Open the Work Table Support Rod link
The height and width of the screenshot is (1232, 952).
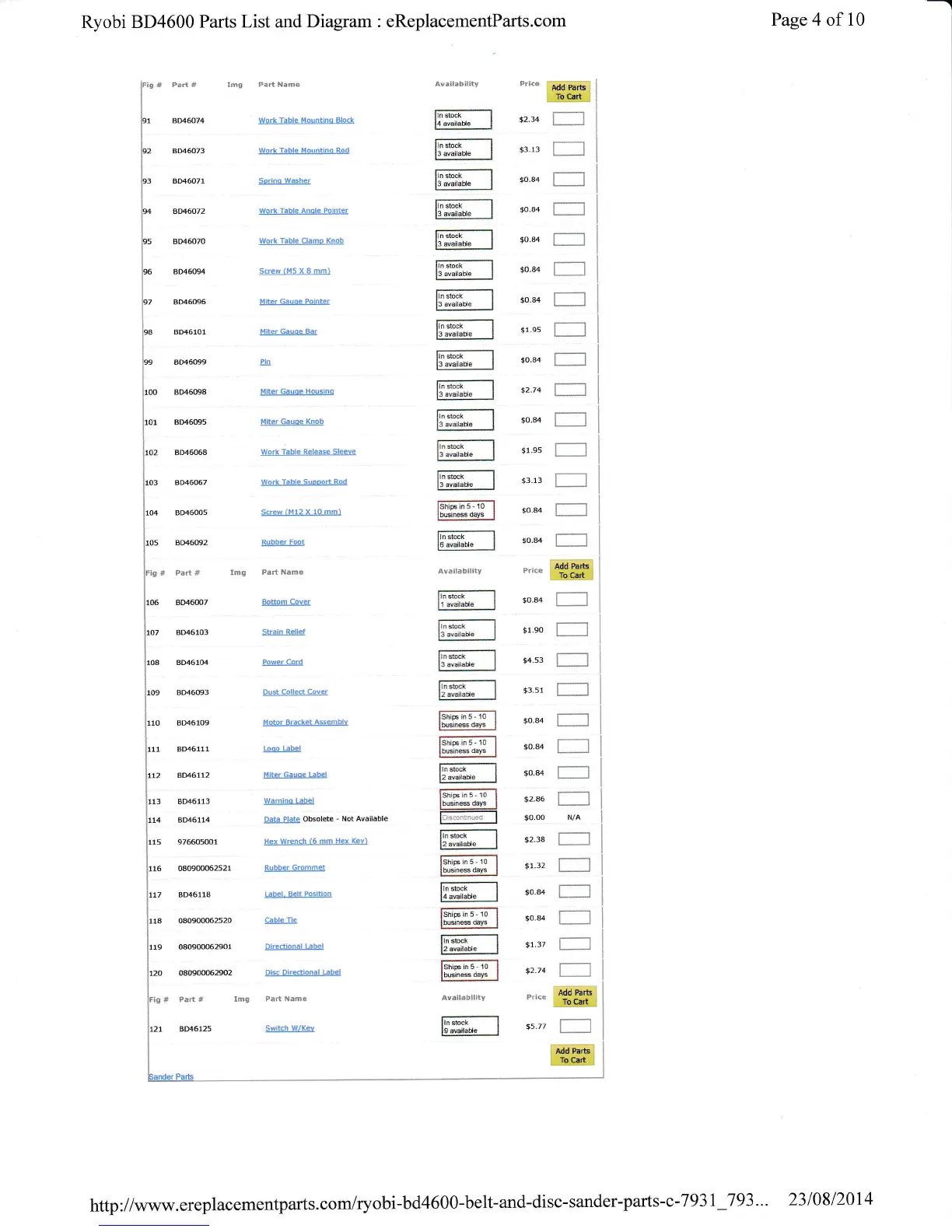[303, 482]
